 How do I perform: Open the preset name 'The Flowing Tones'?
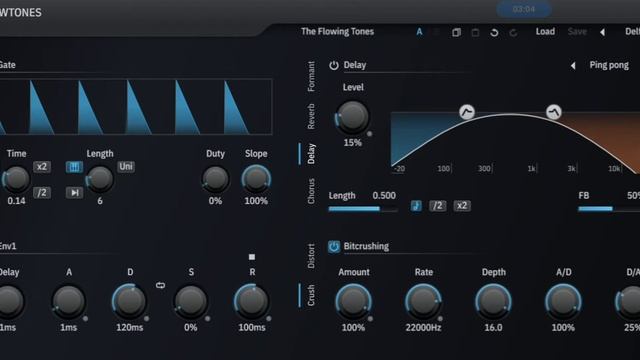[337, 32]
